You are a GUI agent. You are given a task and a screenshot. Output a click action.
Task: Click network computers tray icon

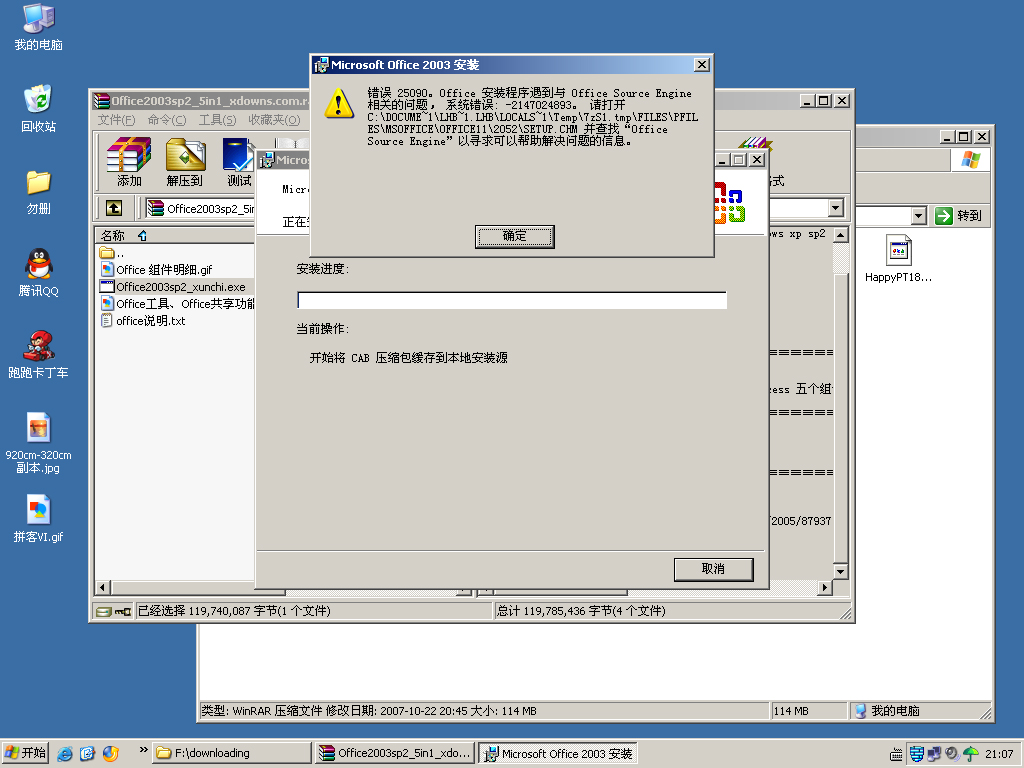pyautogui.click(x=934, y=754)
